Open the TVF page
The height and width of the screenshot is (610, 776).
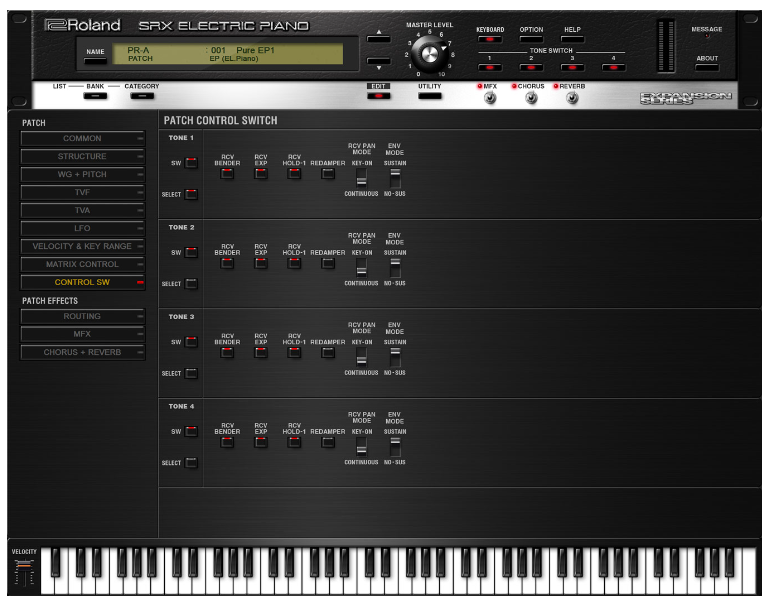(83, 192)
